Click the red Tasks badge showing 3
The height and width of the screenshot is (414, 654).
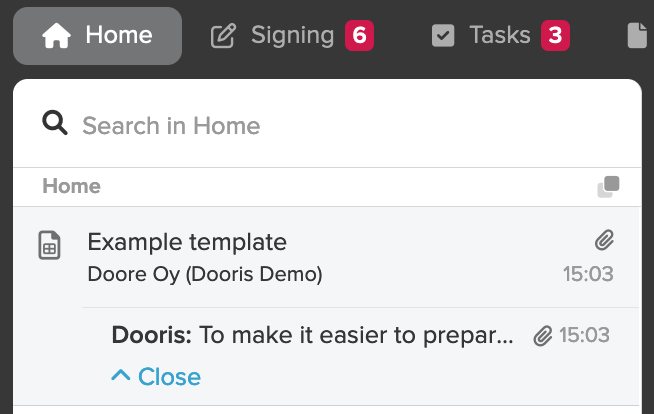[556, 35]
